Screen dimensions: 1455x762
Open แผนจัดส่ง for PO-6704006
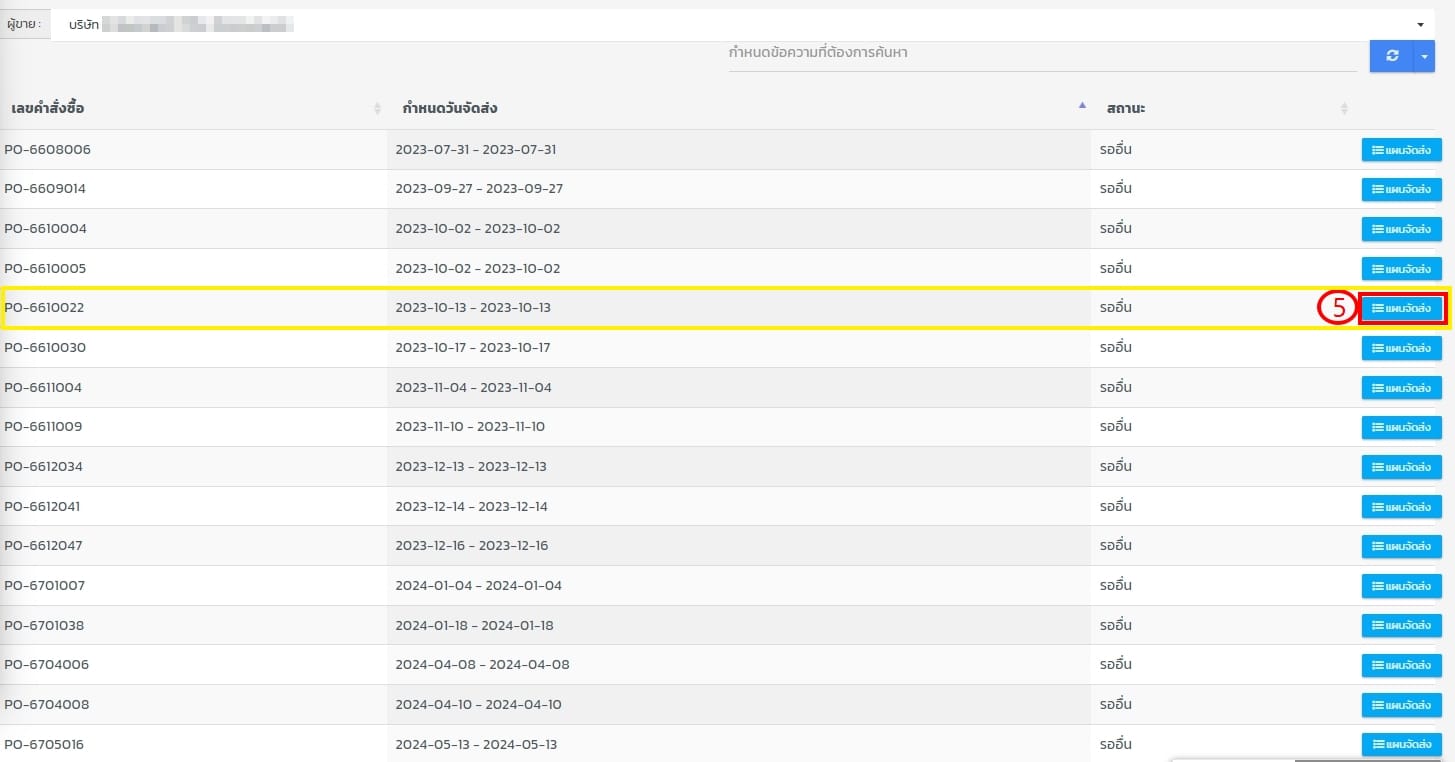[1401, 665]
